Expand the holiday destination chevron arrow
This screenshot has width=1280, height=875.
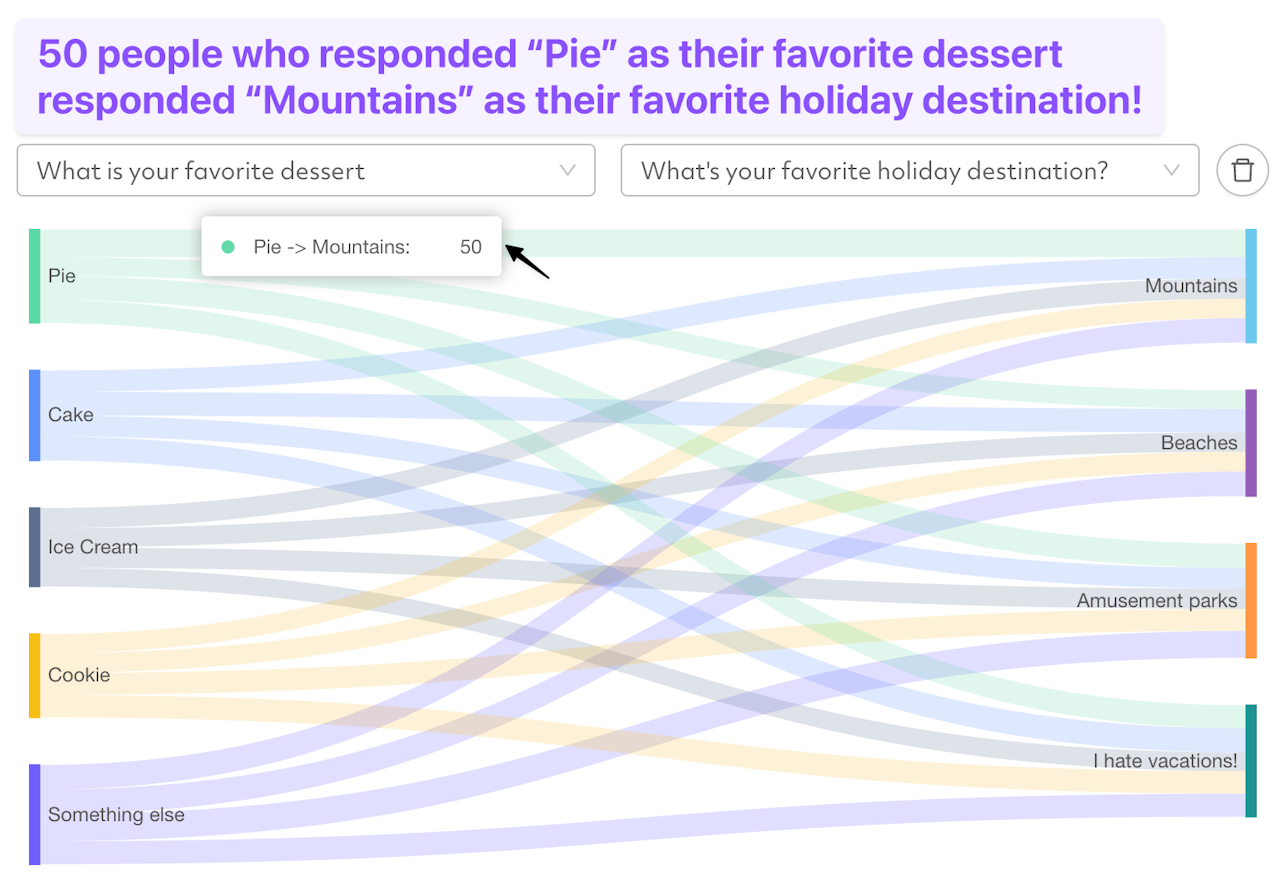click(x=1172, y=170)
